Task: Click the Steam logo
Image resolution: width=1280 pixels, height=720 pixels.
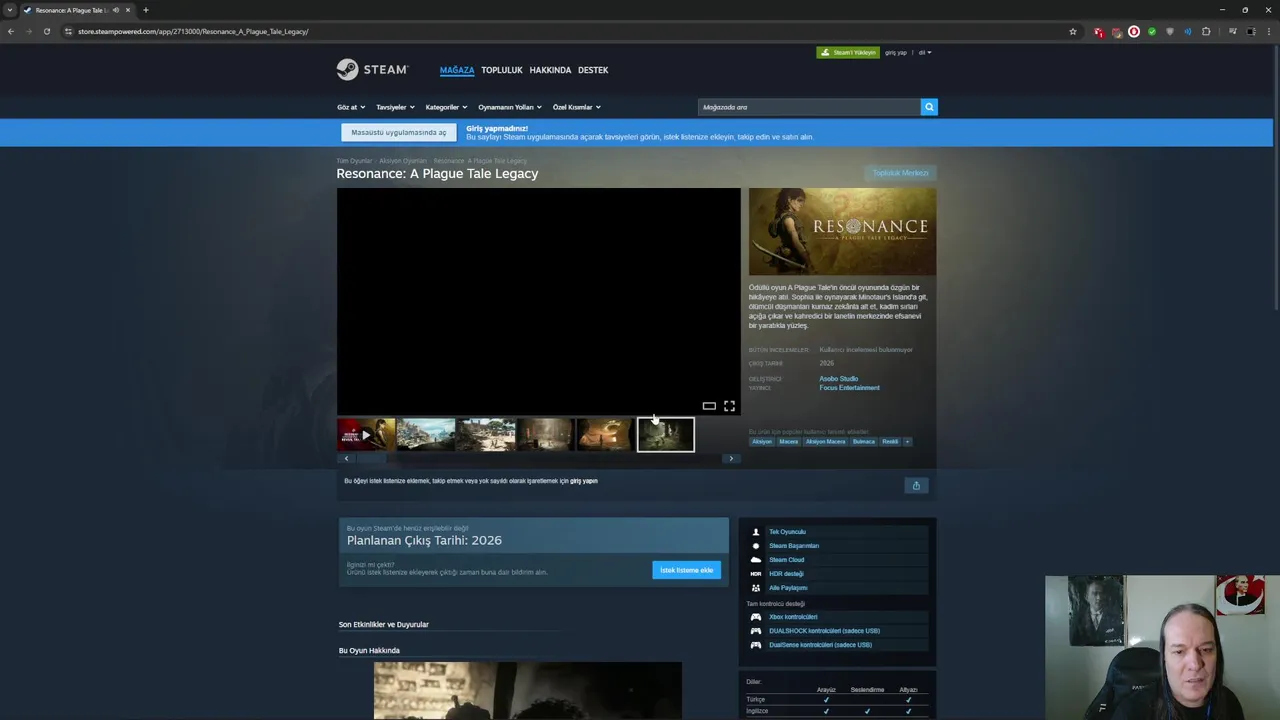Action: point(372,70)
